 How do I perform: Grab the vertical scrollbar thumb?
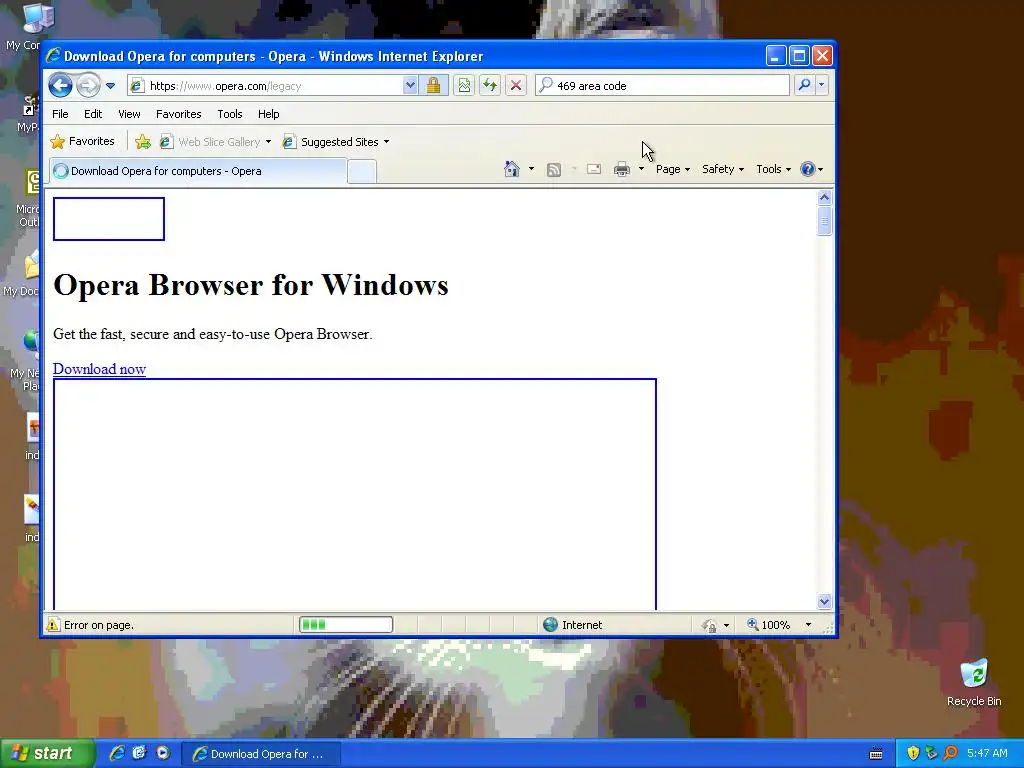(x=824, y=221)
